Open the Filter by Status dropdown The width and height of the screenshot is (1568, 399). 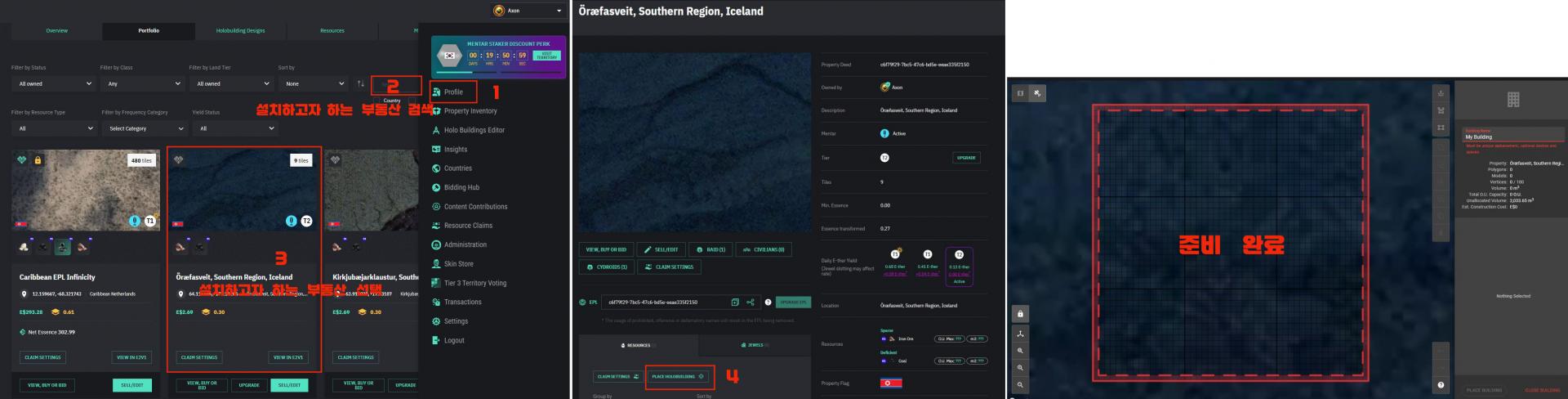pos(56,83)
